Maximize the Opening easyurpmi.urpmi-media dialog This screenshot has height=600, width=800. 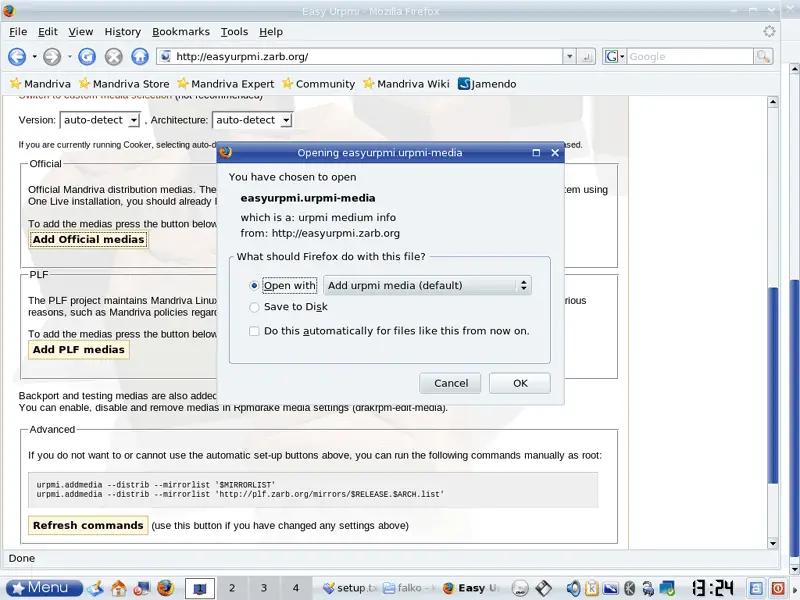tap(536, 153)
